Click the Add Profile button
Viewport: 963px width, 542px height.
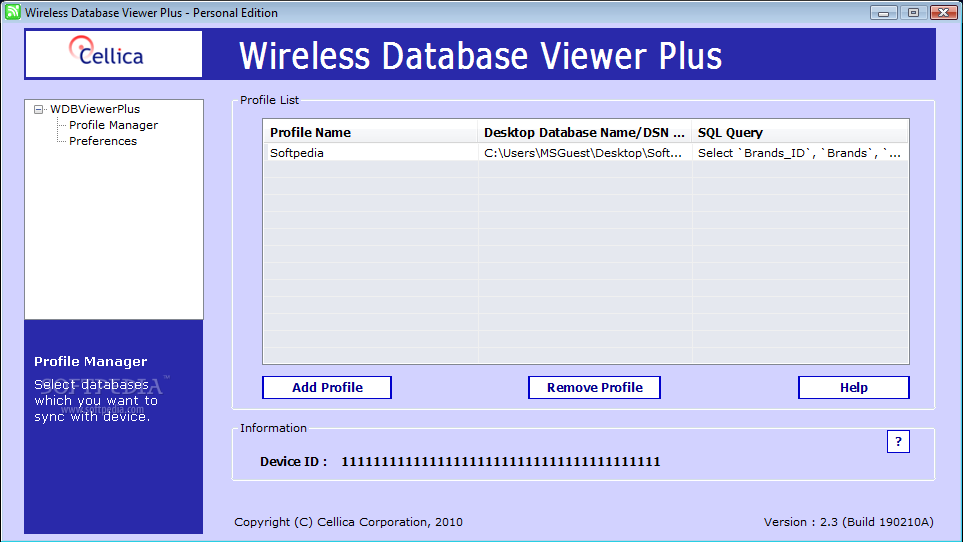coord(327,387)
